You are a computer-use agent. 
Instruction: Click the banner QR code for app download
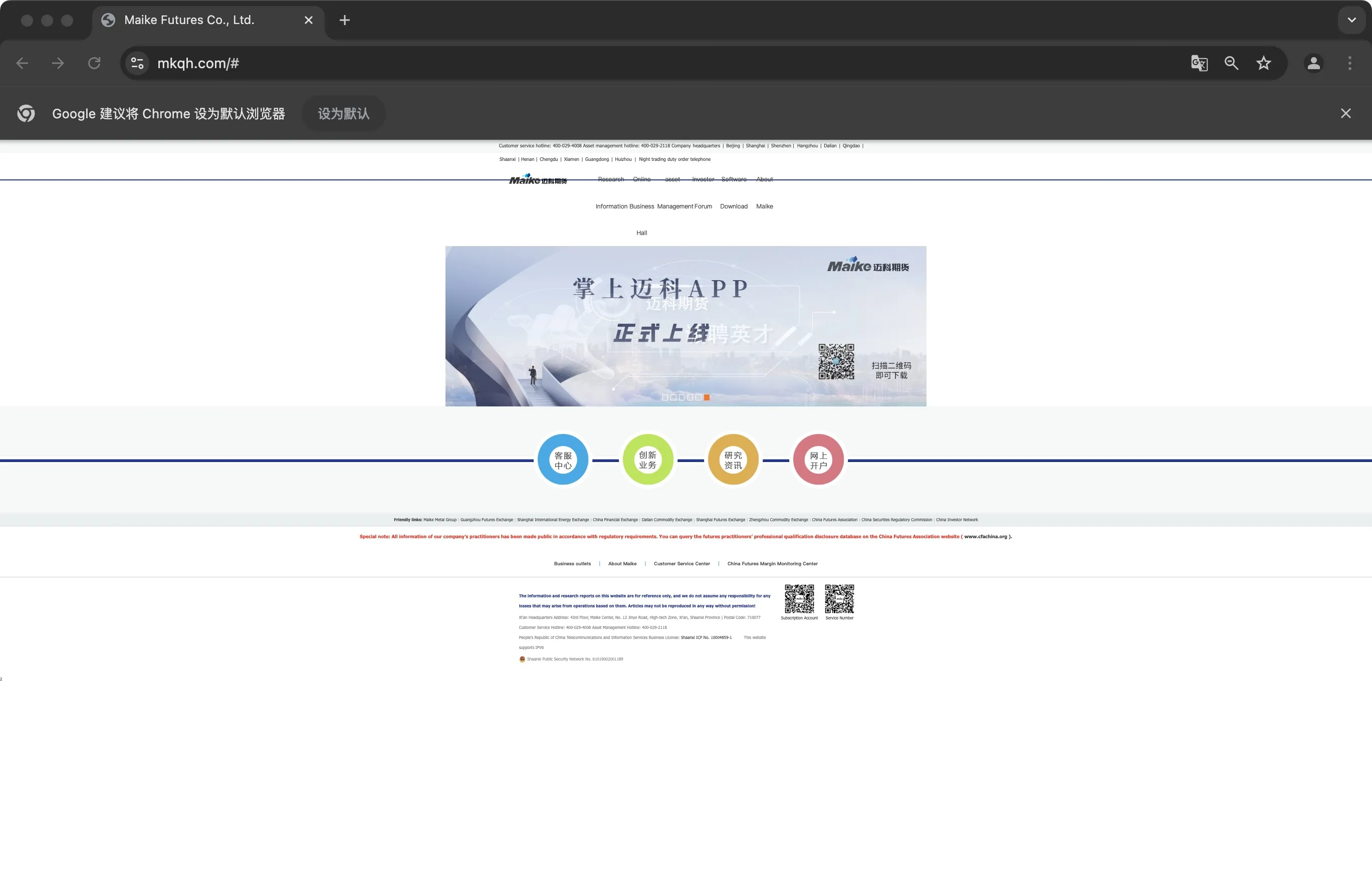(x=836, y=361)
